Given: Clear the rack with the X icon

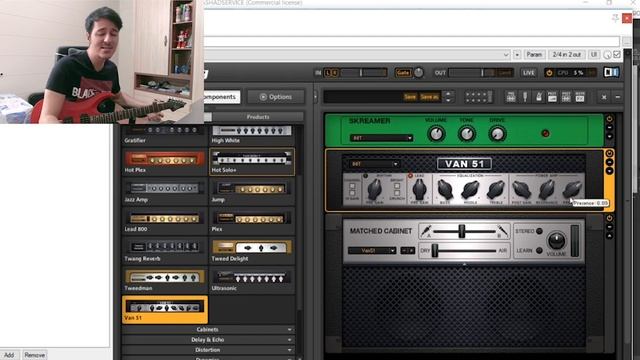Looking at the screenshot, I should coord(604,97).
